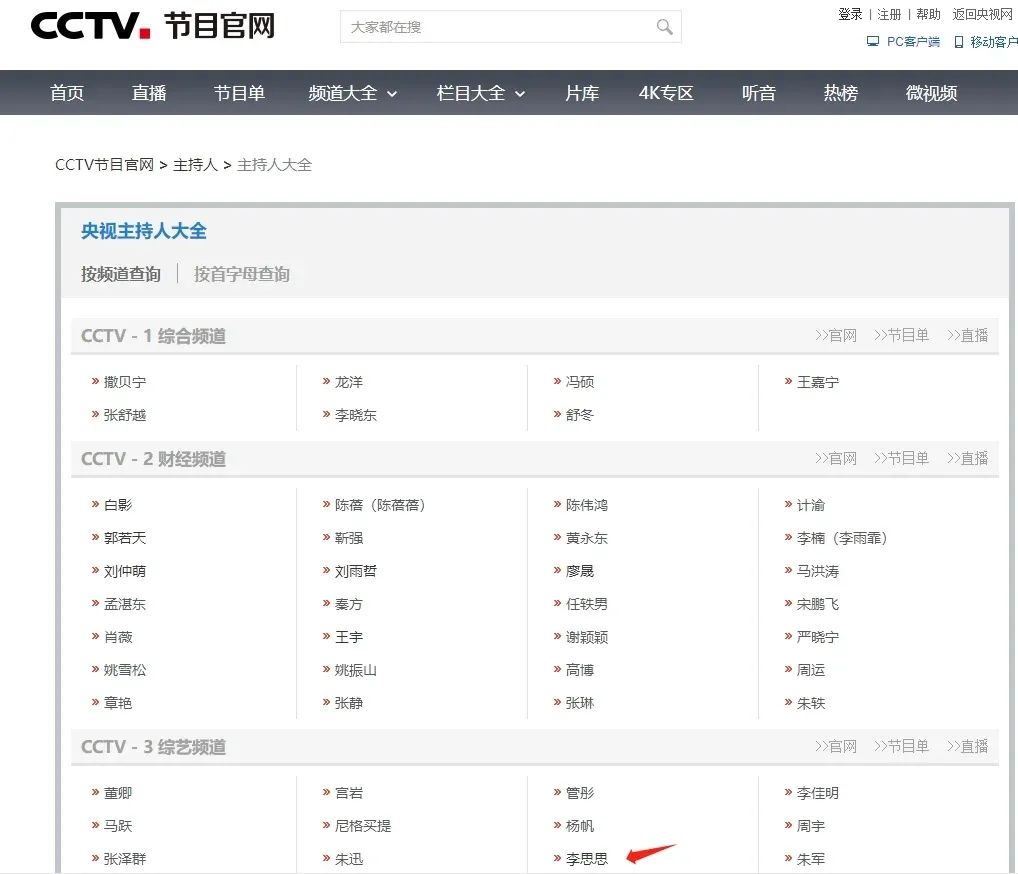Open CCTV-1 综合频道 >>官网 link
Viewport: 1018px width, 874px height.
836,336
